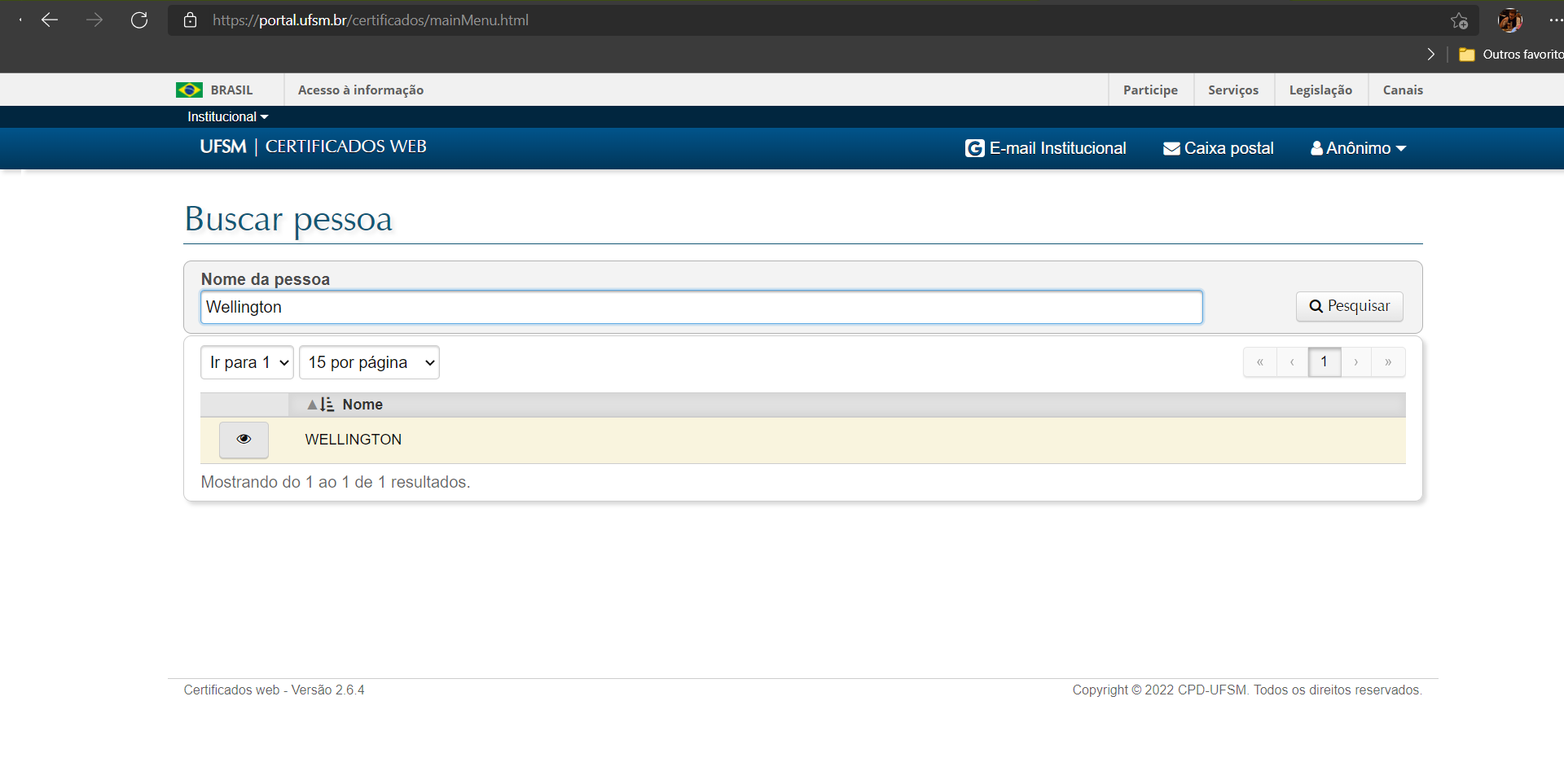View site info via padlock icon
1564x784 pixels.
[x=191, y=20]
